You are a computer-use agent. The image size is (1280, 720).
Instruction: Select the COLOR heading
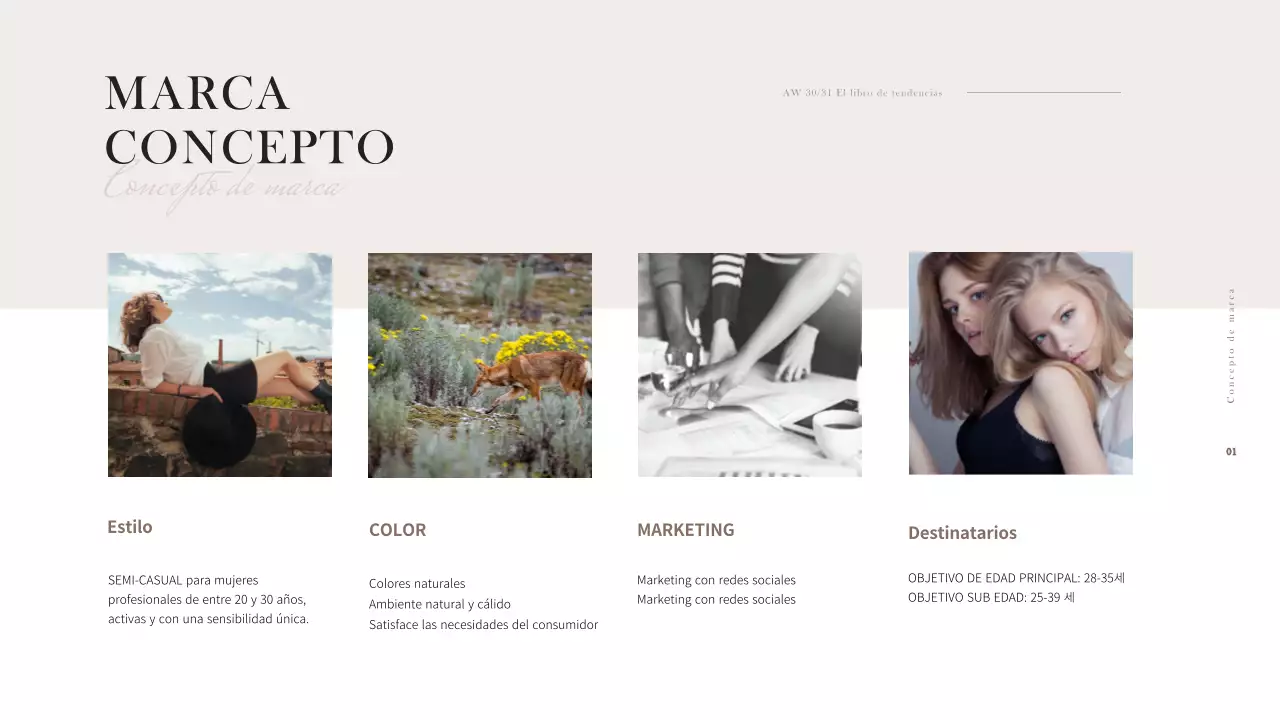pos(397,530)
